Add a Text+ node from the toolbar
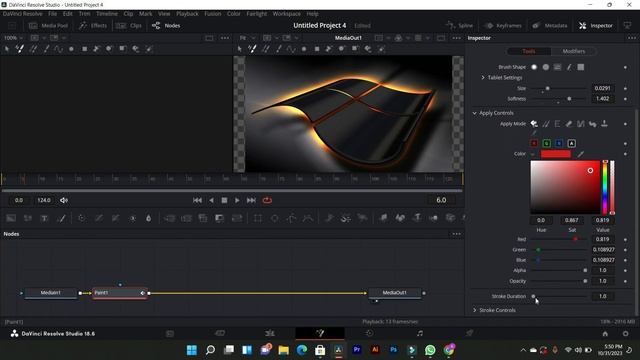 click(x=44, y=218)
